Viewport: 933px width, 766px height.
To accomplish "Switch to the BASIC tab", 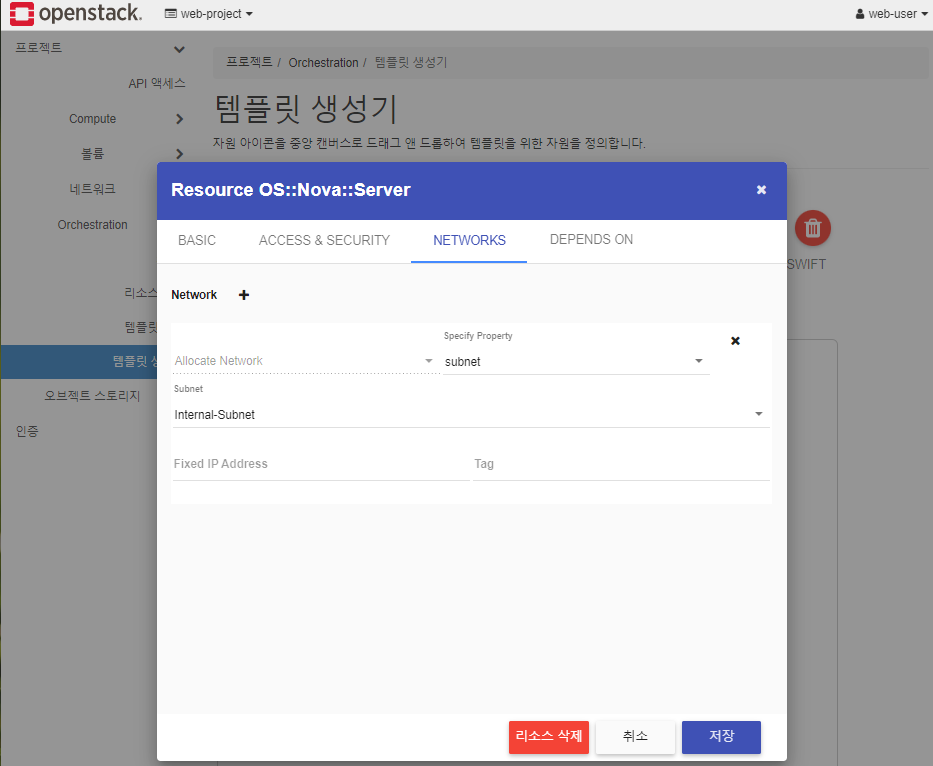I will [x=197, y=240].
